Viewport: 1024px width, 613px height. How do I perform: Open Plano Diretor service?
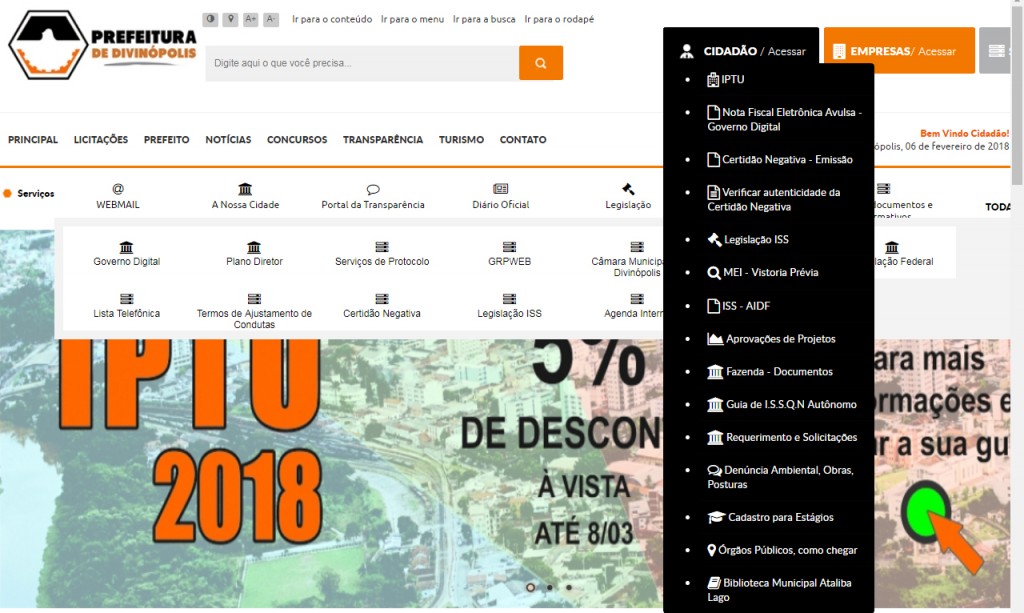click(x=255, y=253)
